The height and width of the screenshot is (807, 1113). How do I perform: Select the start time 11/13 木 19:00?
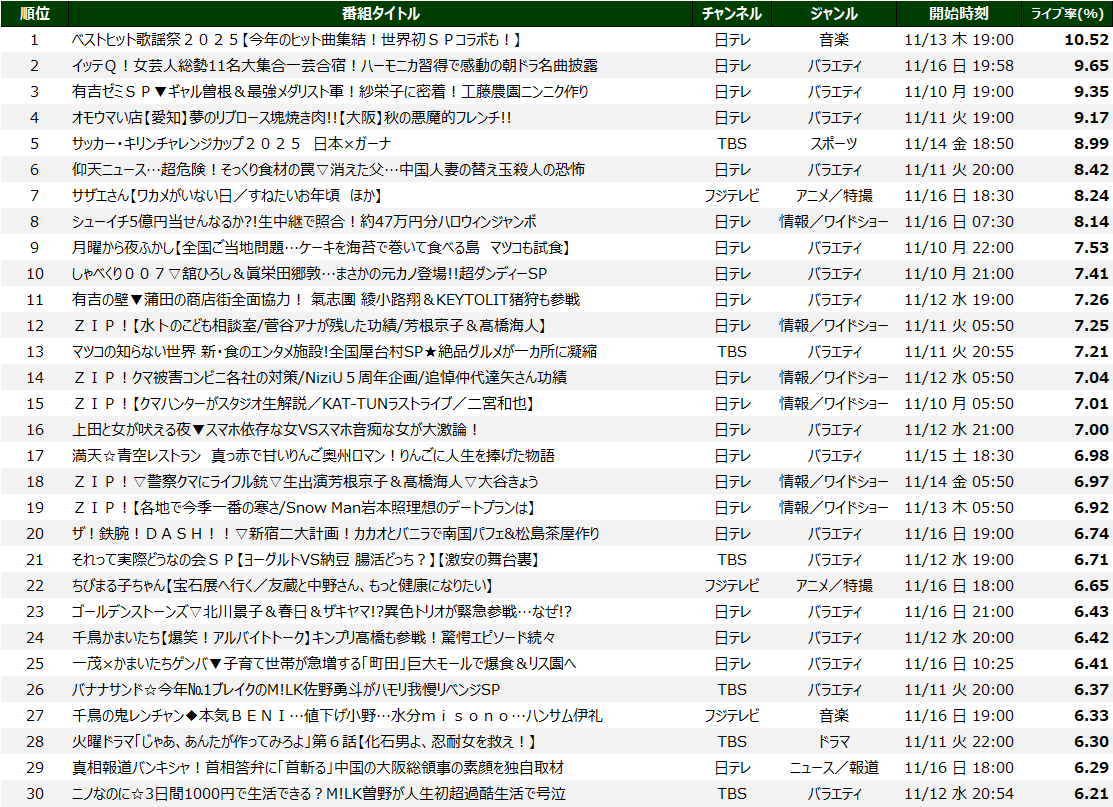click(x=958, y=40)
